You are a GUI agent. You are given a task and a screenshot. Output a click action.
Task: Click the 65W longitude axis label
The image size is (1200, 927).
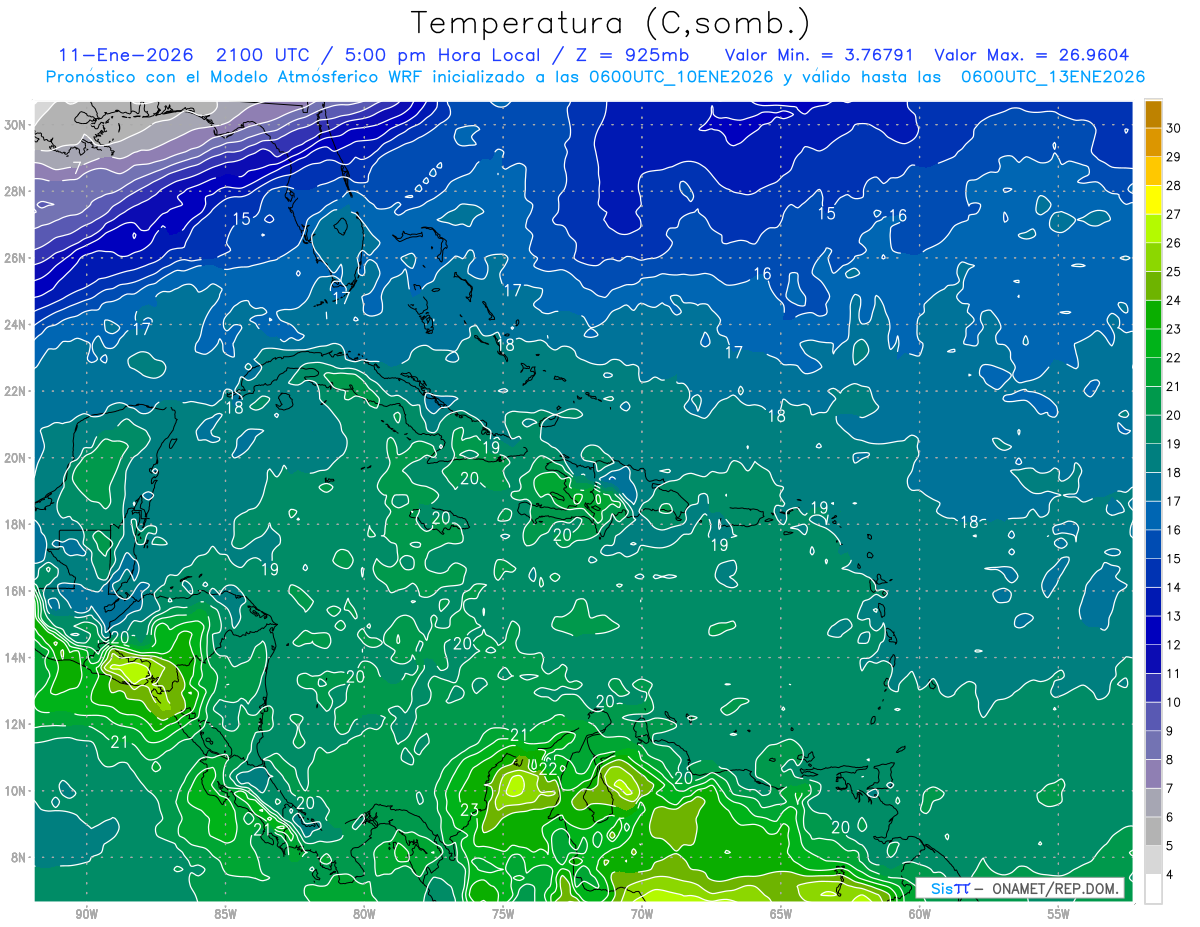781,914
